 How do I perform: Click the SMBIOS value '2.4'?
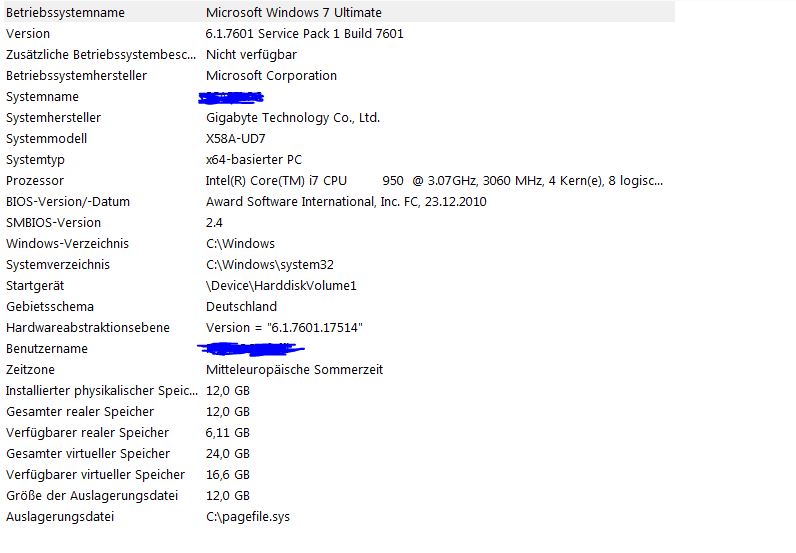click(x=214, y=222)
